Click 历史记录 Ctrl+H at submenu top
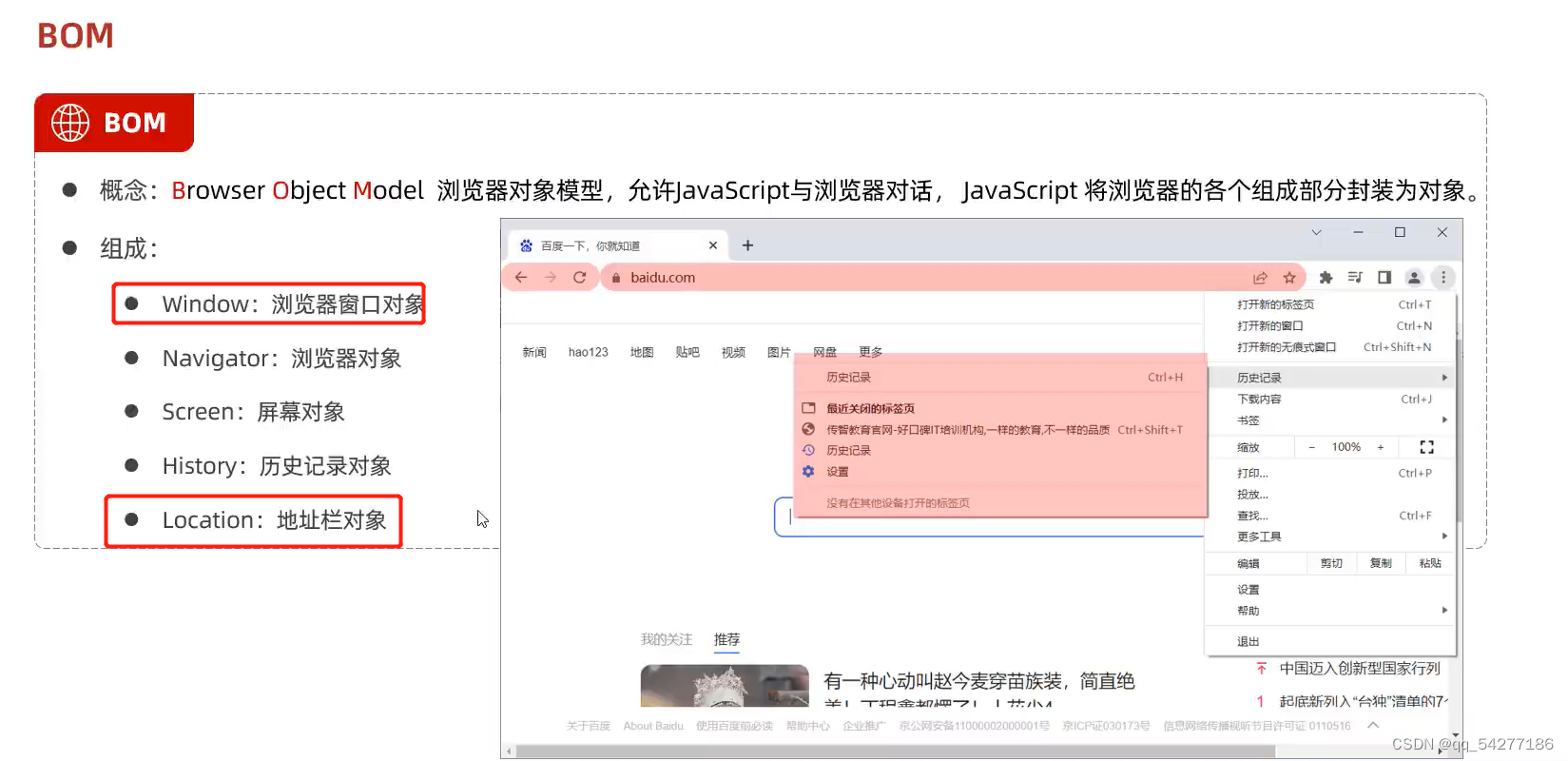1568x761 pixels. (1000, 378)
